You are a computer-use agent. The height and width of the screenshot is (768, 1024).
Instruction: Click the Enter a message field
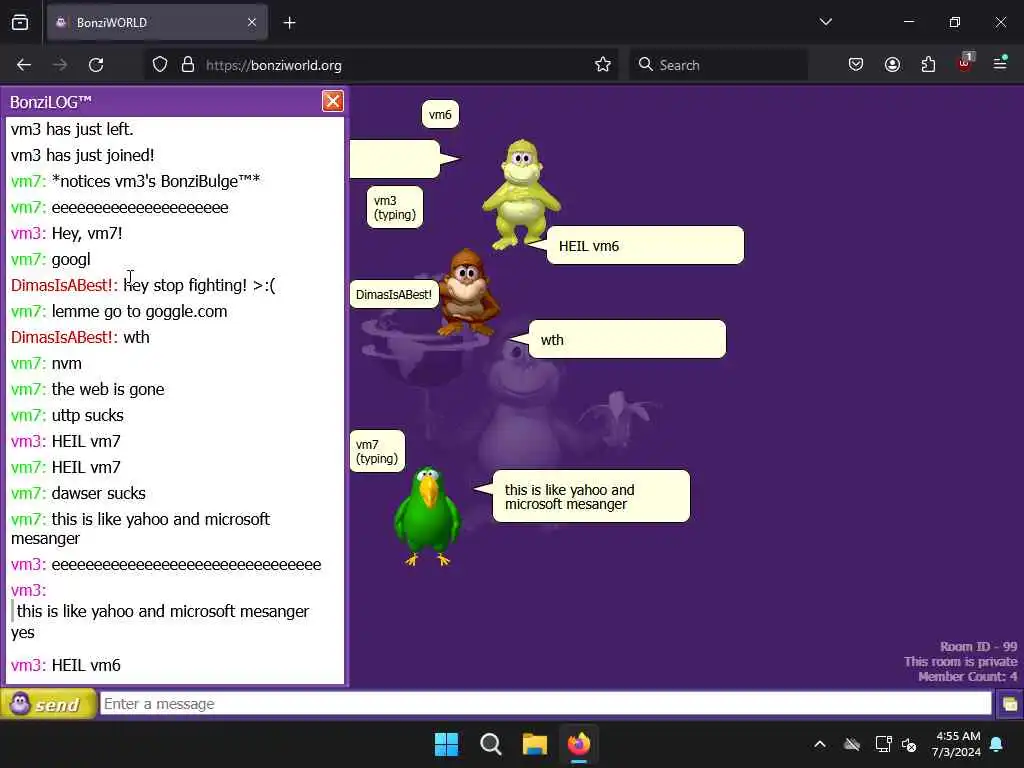tap(545, 704)
